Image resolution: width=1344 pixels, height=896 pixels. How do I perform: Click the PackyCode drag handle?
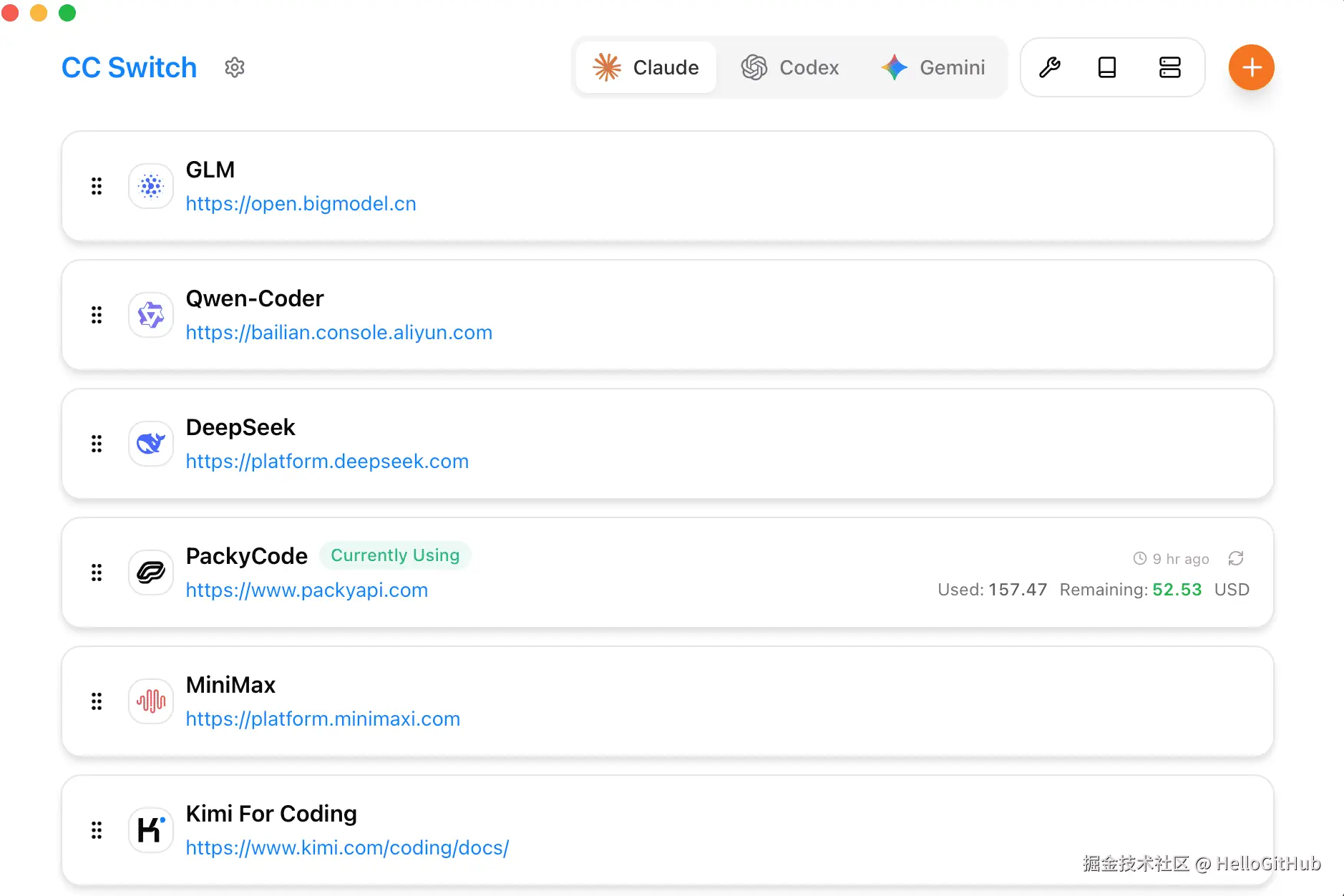tap(97, 573)
